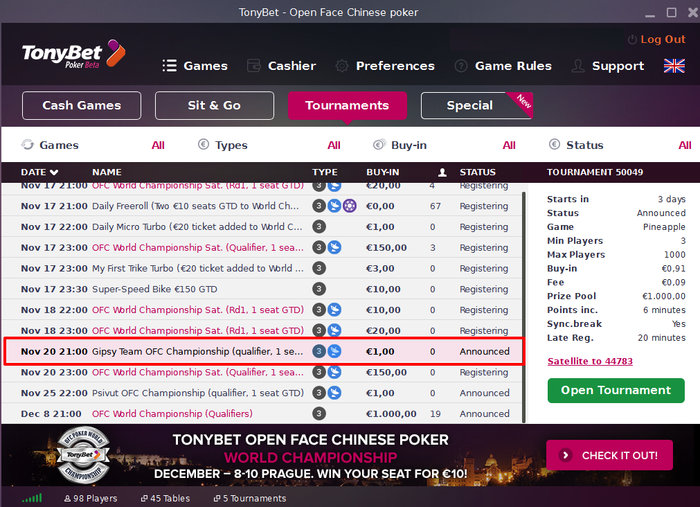Click the grey 3 icon in Super-Speed Bike row
This screenshot has height=507, width=700.
319,289
